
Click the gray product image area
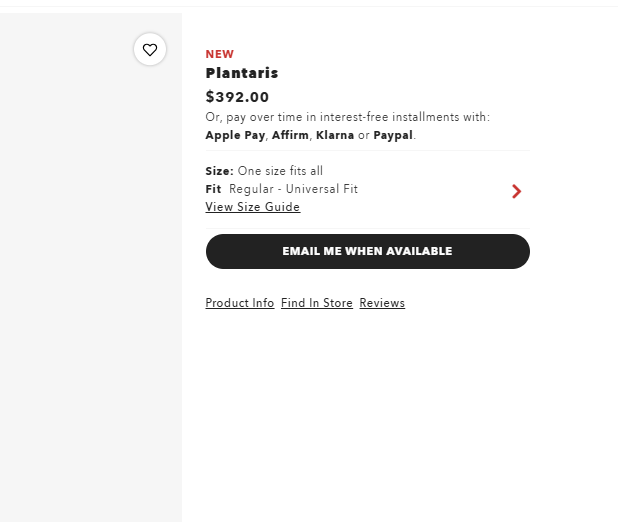[x=90, y=280]
